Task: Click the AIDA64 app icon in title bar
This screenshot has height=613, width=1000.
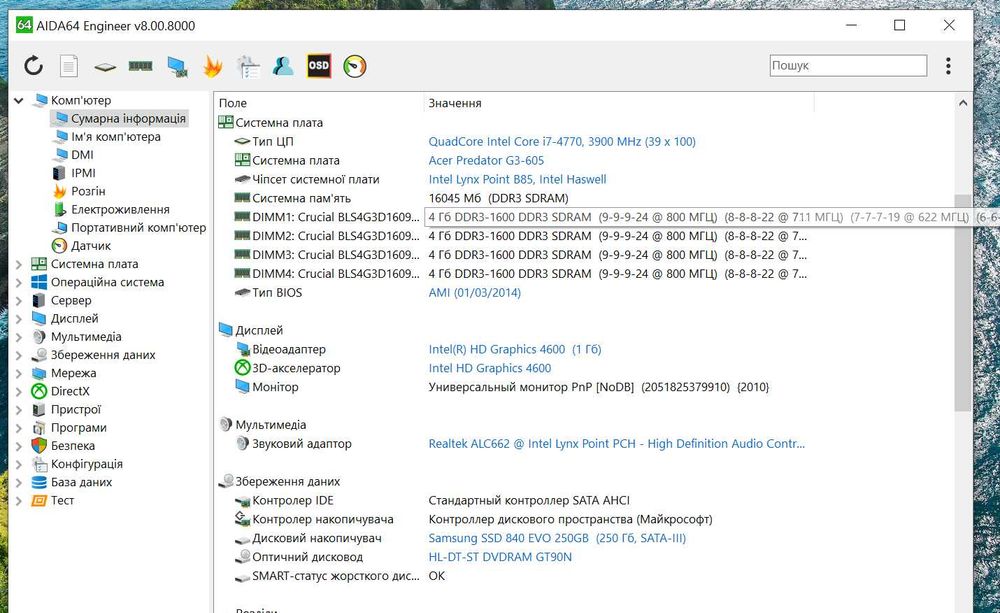Action: click(x=24, y=26)
